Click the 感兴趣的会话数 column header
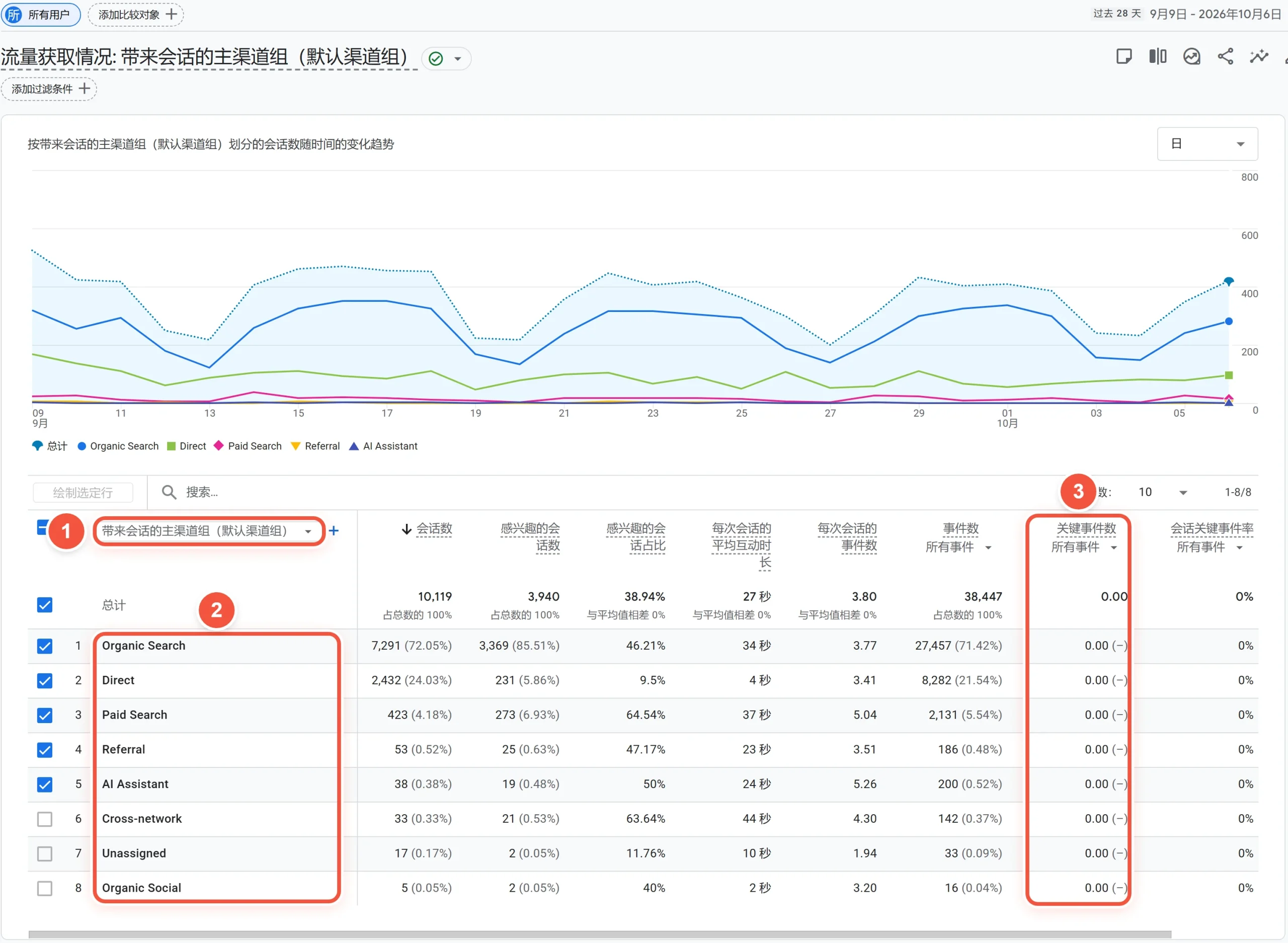Screen dimensions: 1288x943 point(530,537)
